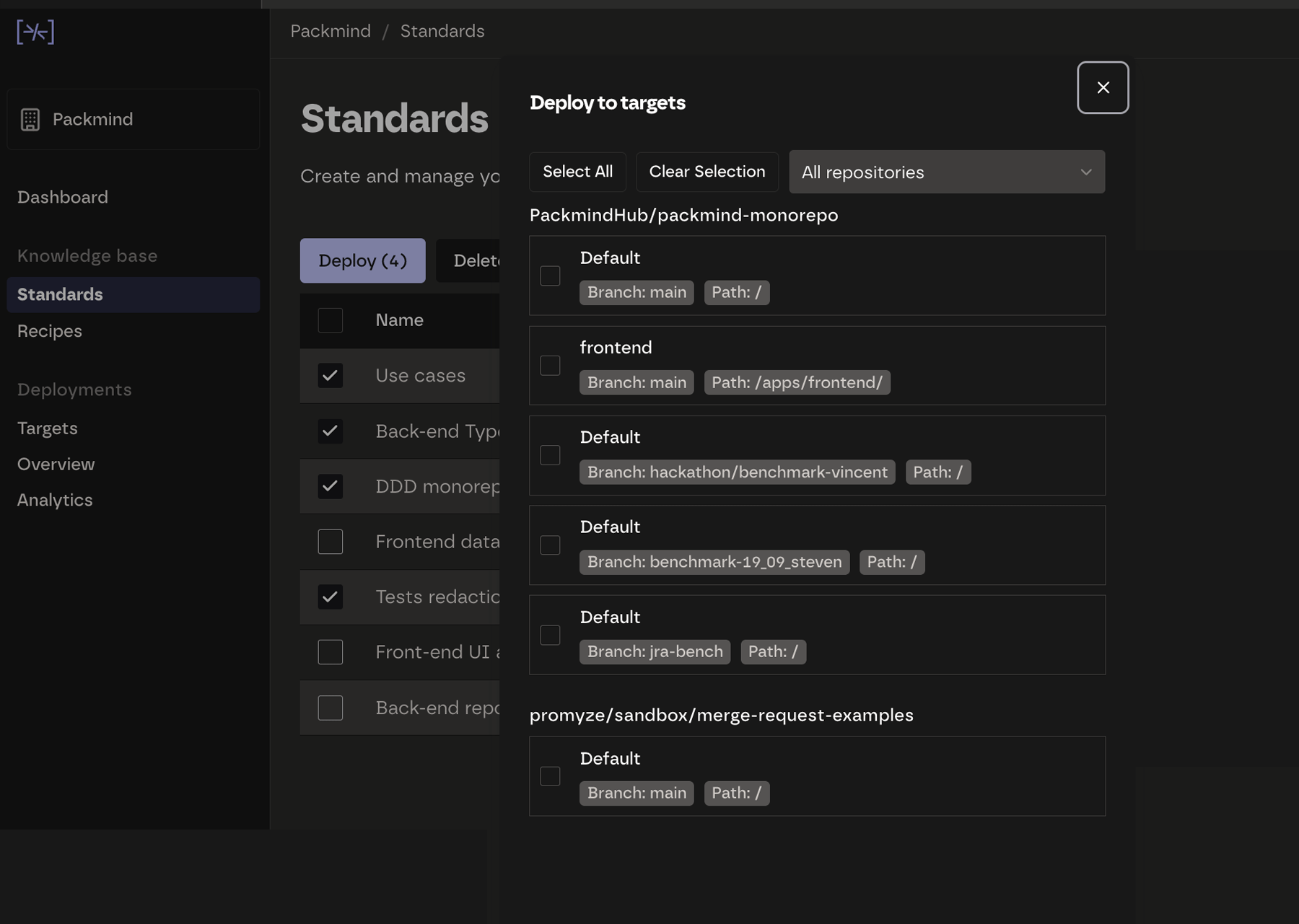Uncheck the Use cases standard
1299x924 pixels.
(331, 376)
